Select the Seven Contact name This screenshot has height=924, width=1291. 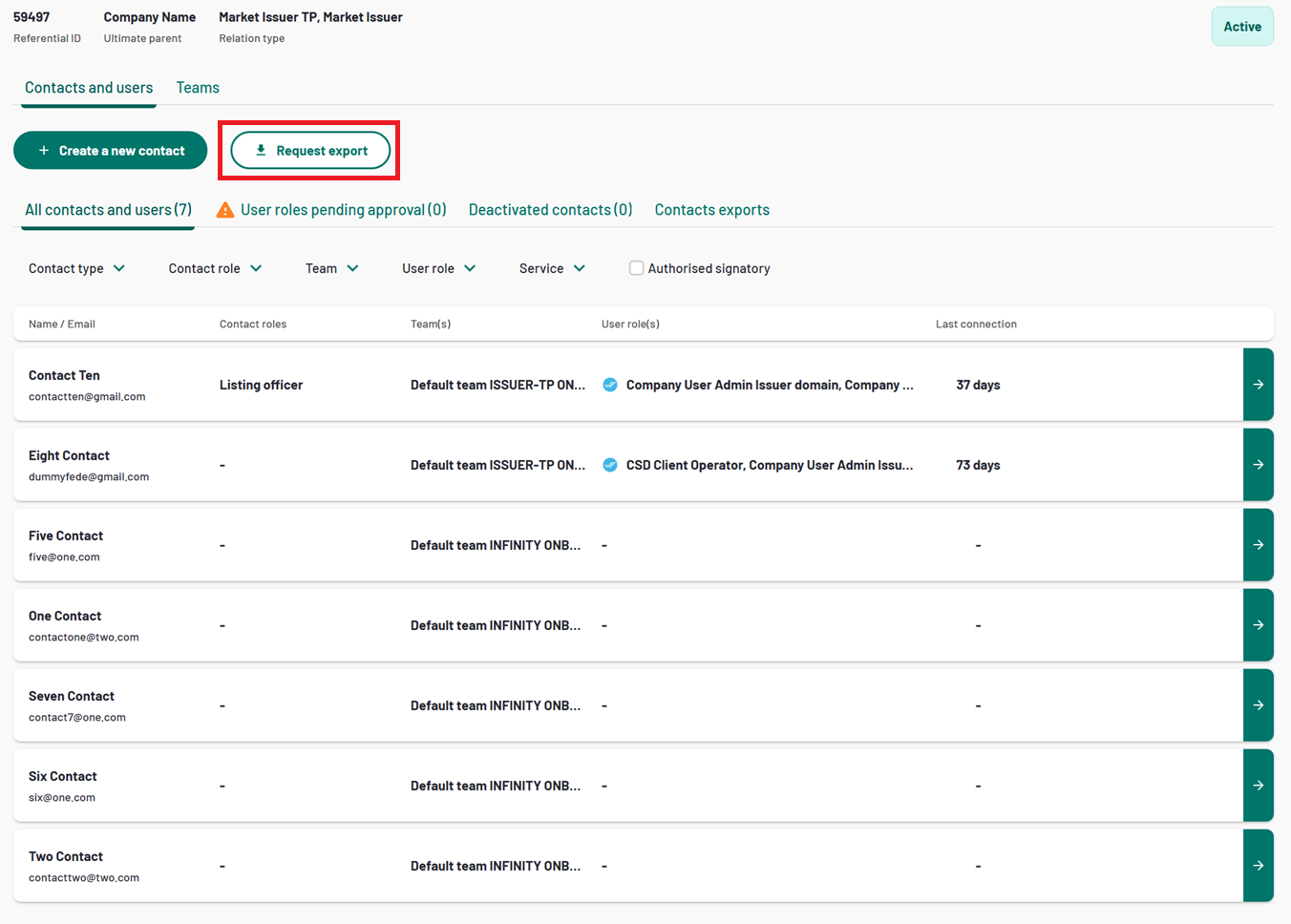(x=72, y=697)
